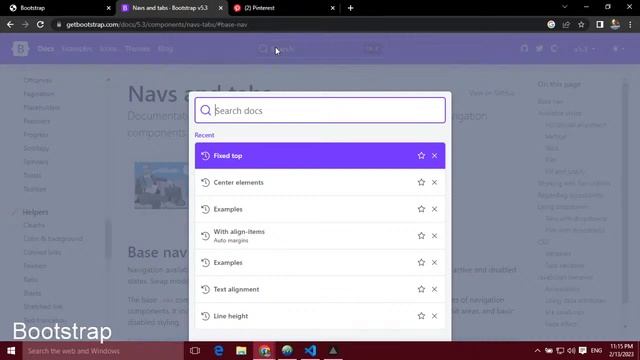Screen dimensions: 640x360
Task: Favorite the With align-items result
Action: click(421, 236)
